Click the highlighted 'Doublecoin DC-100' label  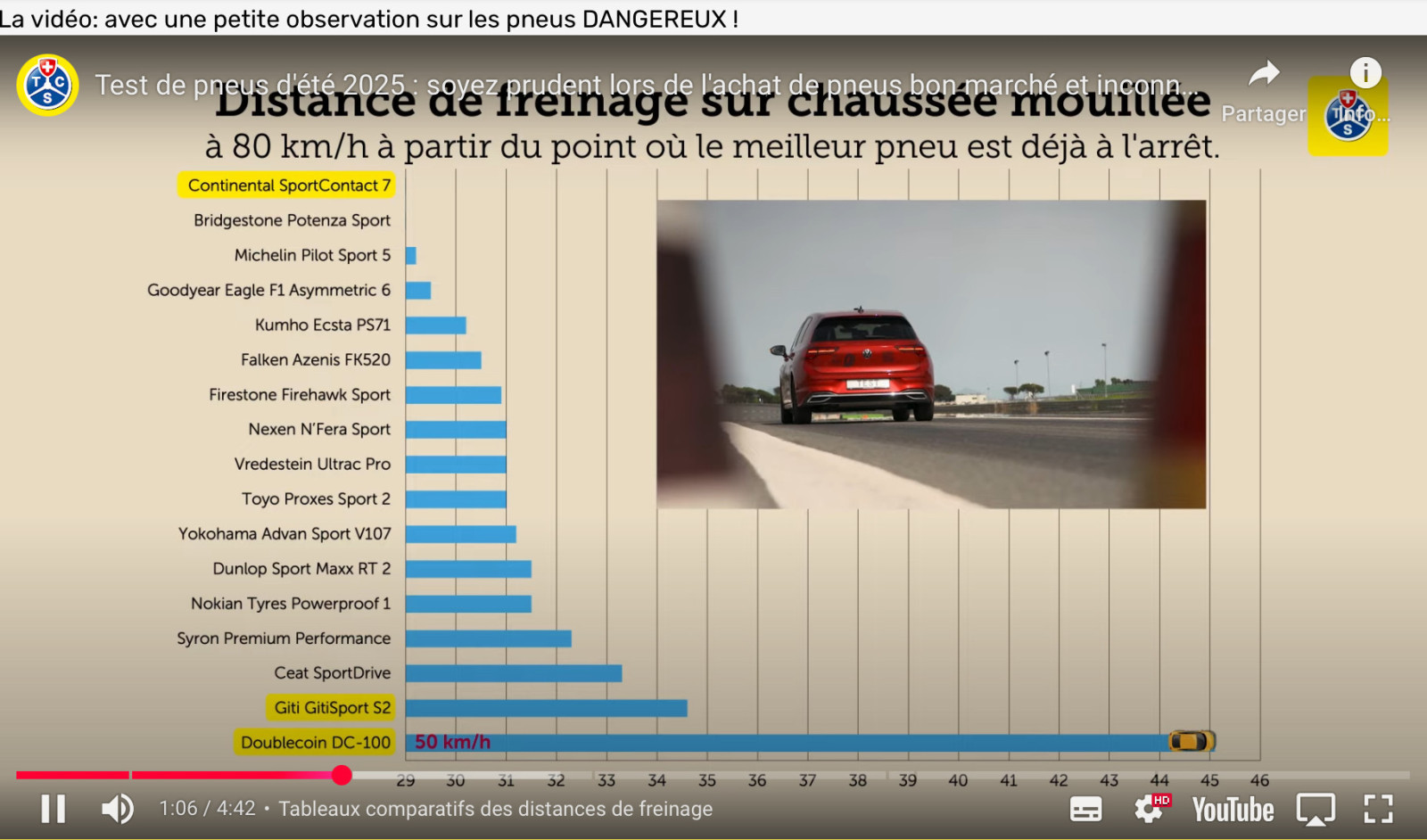click(x=315, y=742)
